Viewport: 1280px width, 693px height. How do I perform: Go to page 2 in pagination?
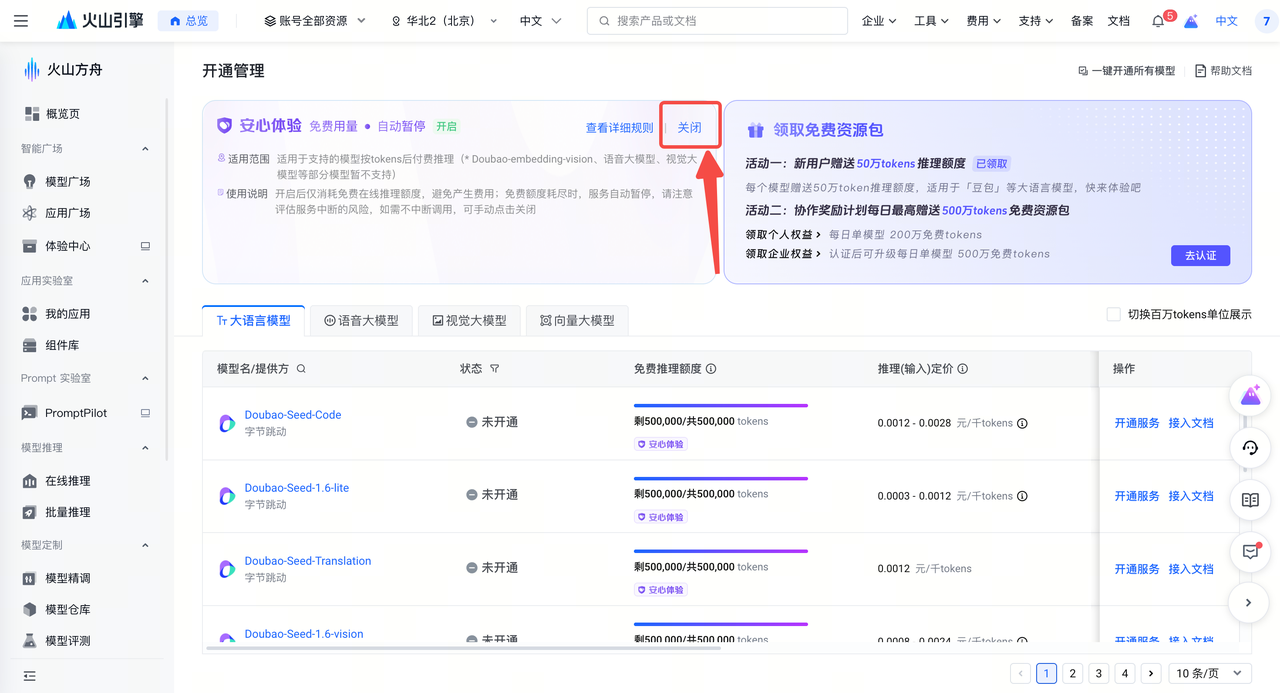click(x=1072, y=673)
